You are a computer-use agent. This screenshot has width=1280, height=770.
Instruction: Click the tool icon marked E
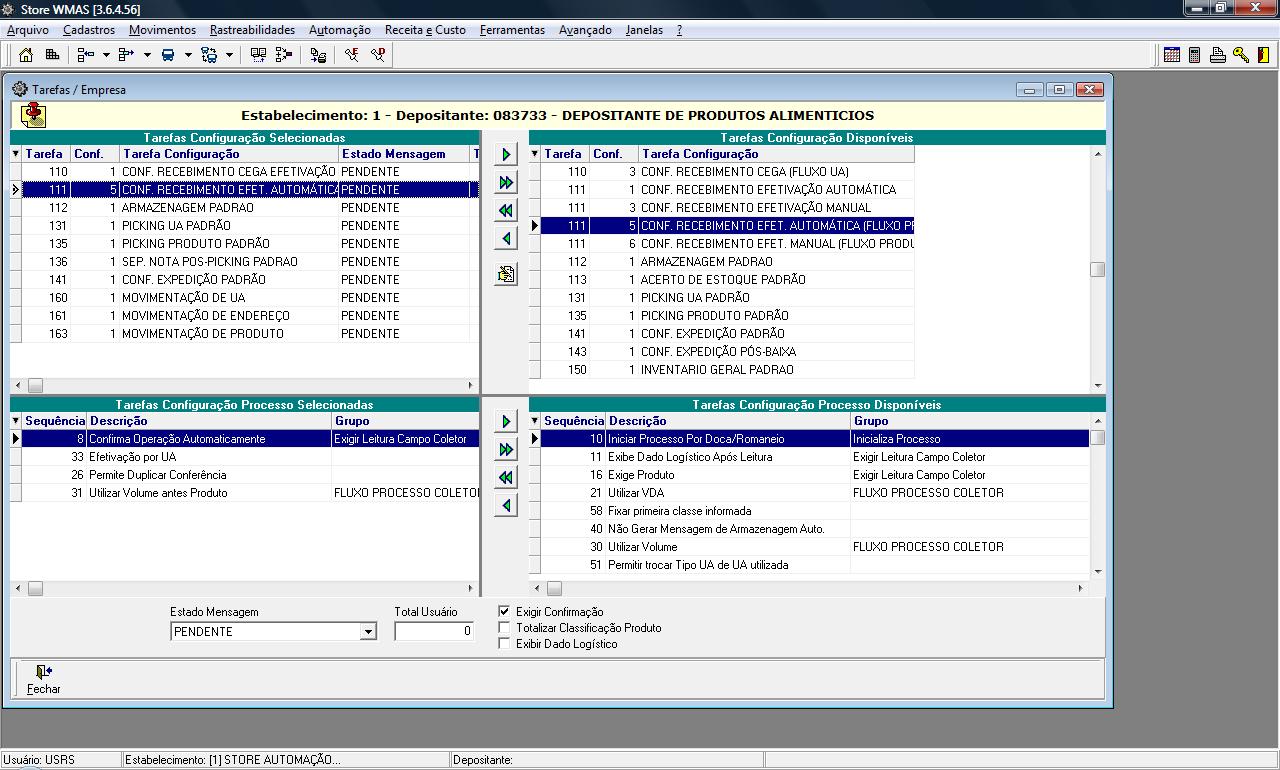click(x=352, y=55)
